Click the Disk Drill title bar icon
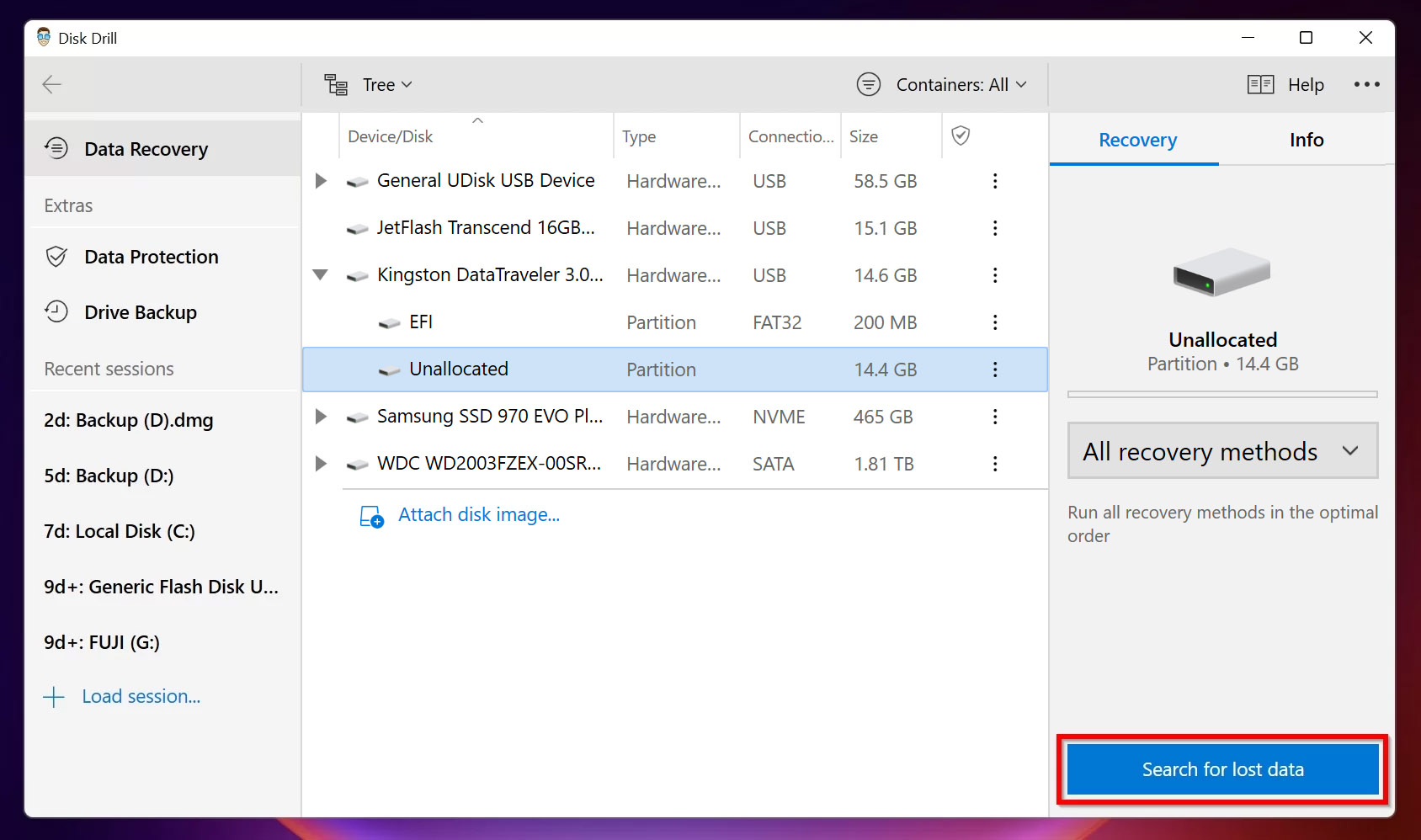1421x840 pixels. pos(44,37)
